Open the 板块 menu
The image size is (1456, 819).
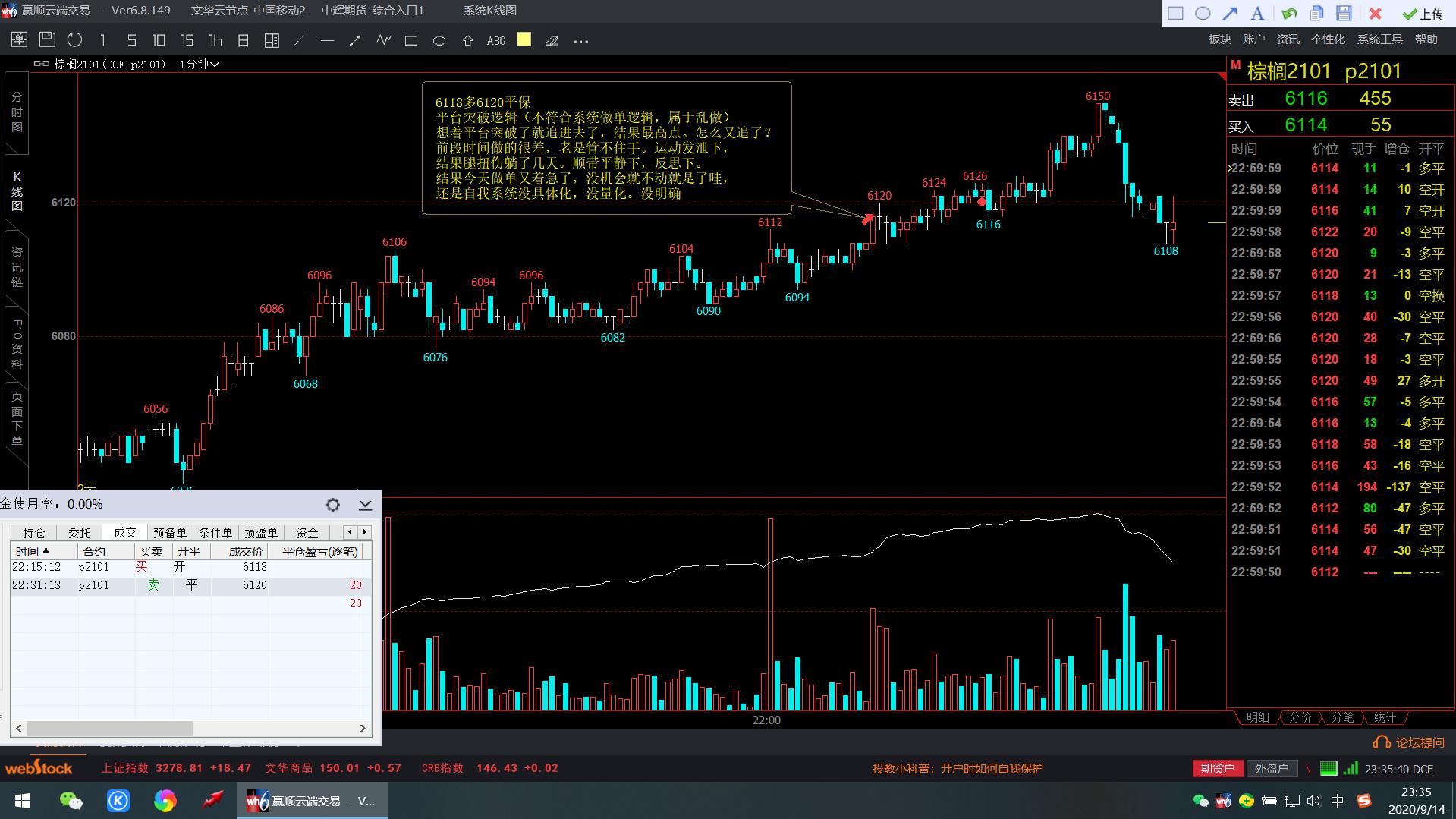click(1219, 39)
